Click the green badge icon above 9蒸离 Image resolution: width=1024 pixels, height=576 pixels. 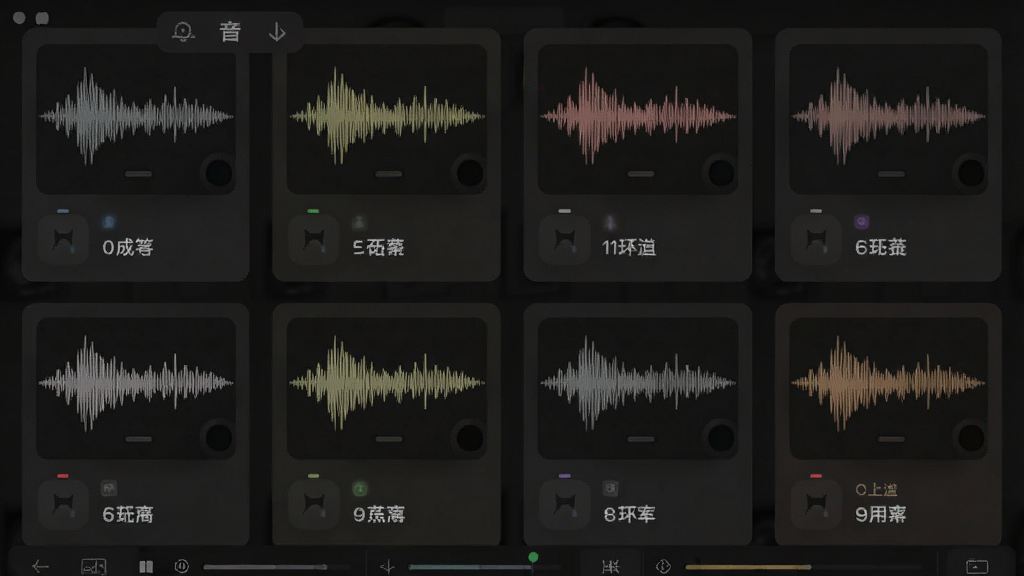[359, 488]
